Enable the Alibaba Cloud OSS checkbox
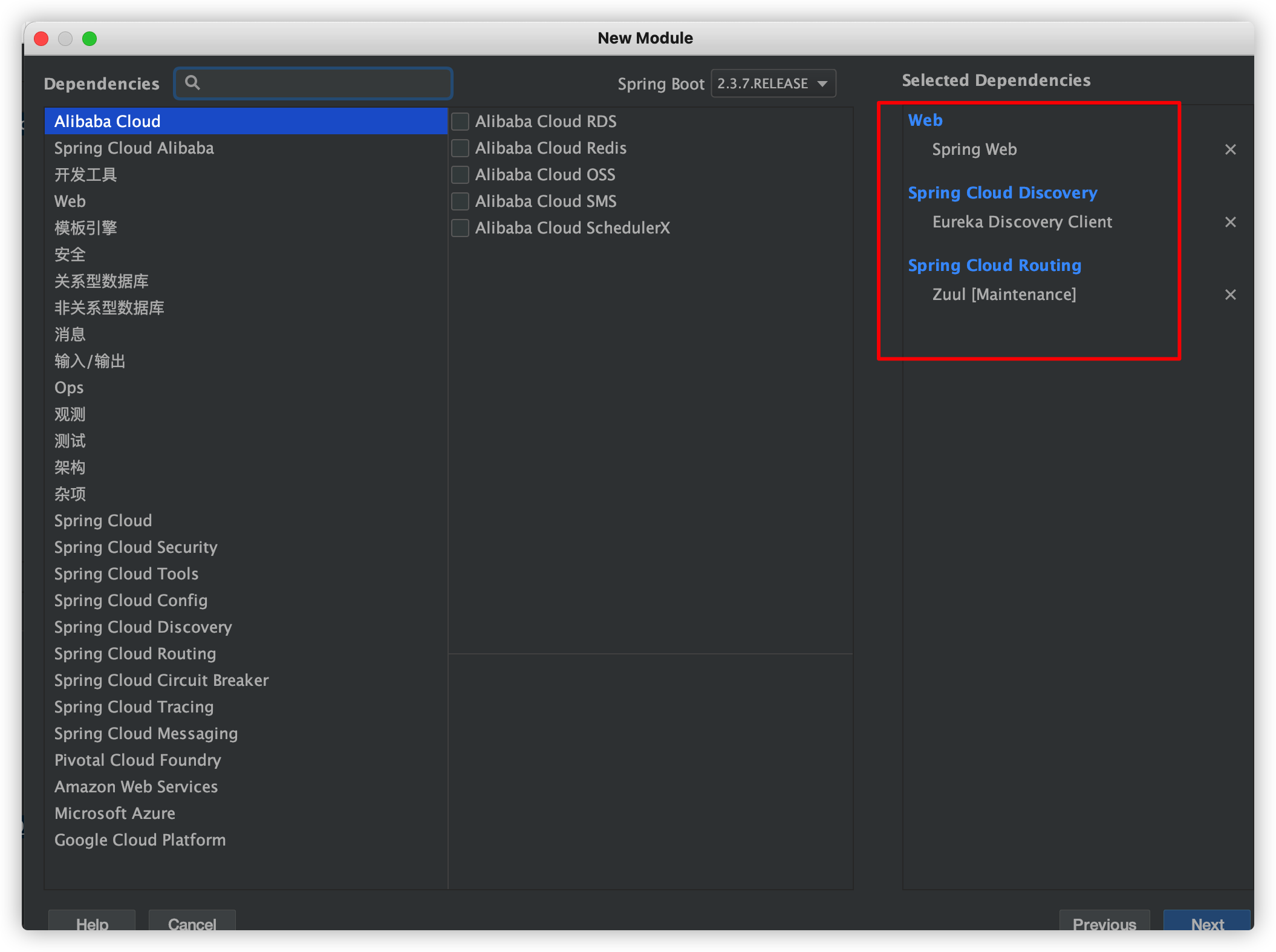Viewport: 1276px width, 952px height. tap(460, 175)
